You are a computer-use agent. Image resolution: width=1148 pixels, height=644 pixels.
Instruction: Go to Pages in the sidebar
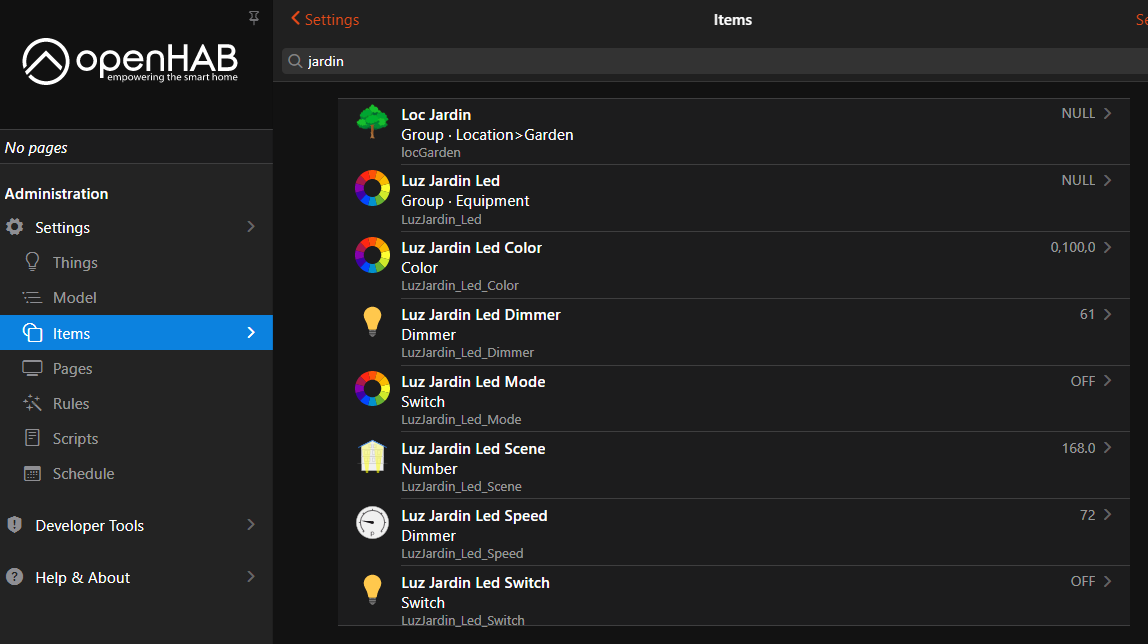136,368
